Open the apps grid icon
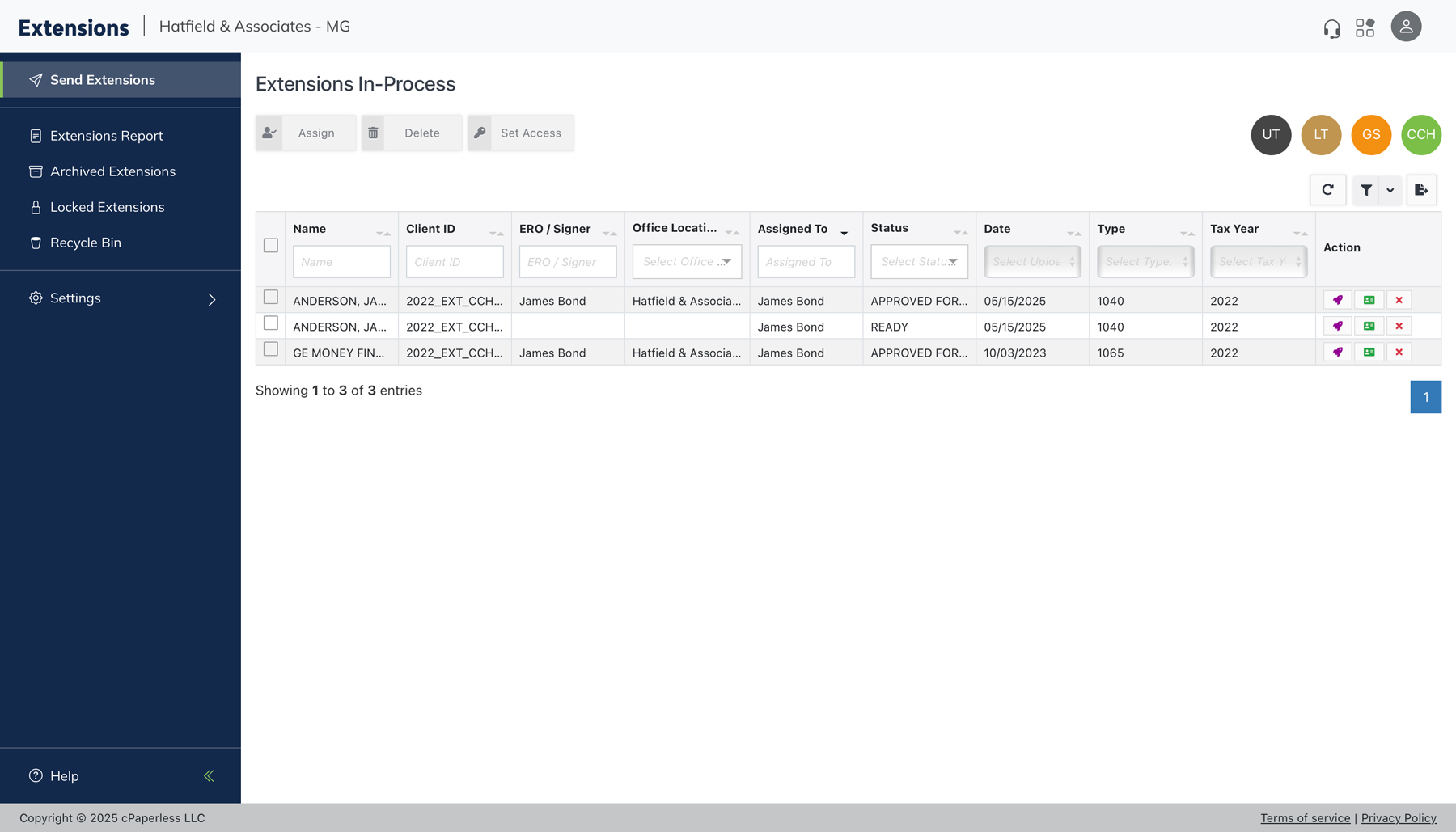Viewport: 1456px width, 832px height. pyautogui.click(x=1365, y=28)
